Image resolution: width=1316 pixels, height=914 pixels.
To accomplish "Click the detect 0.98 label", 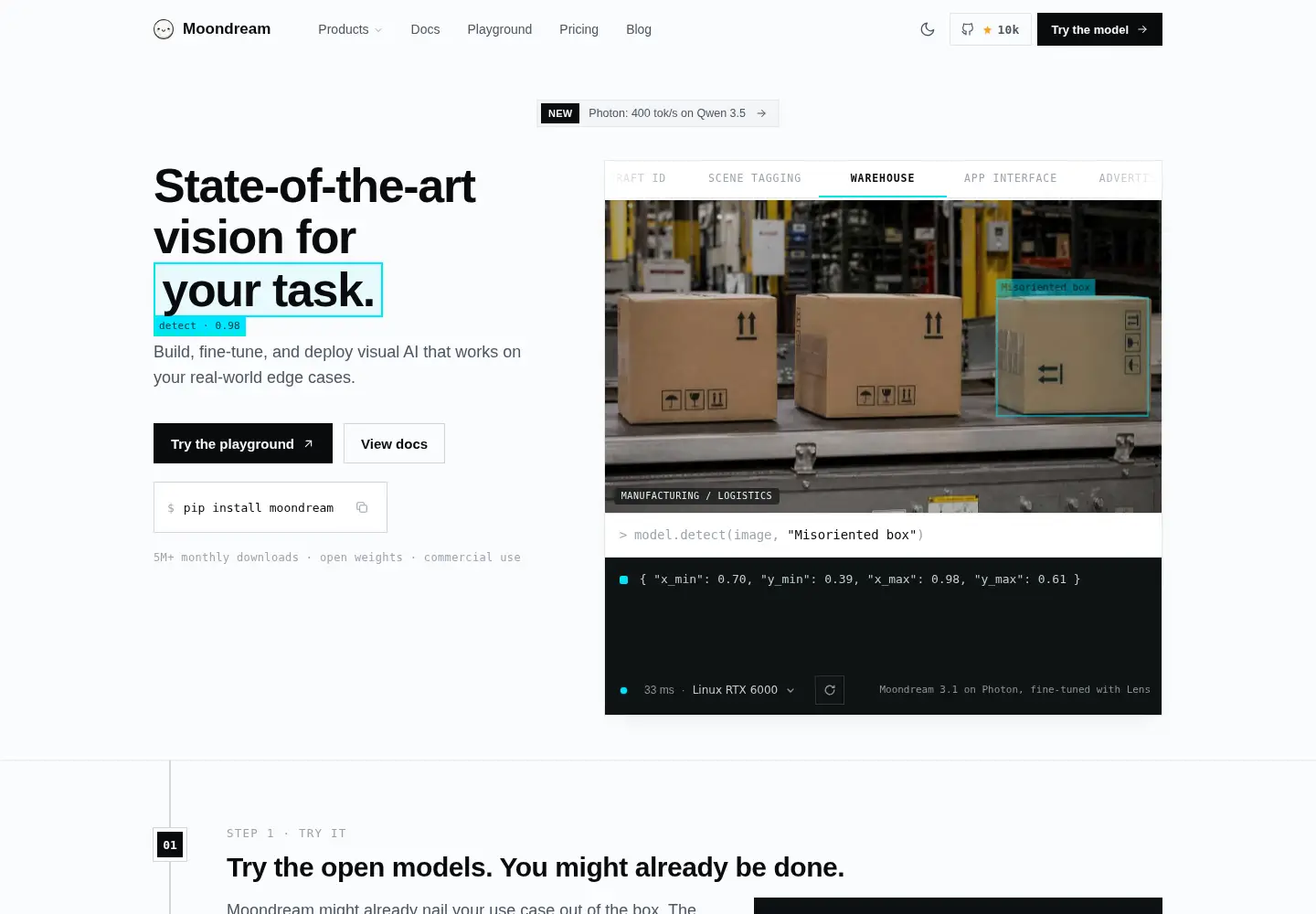I will (199, 326).
